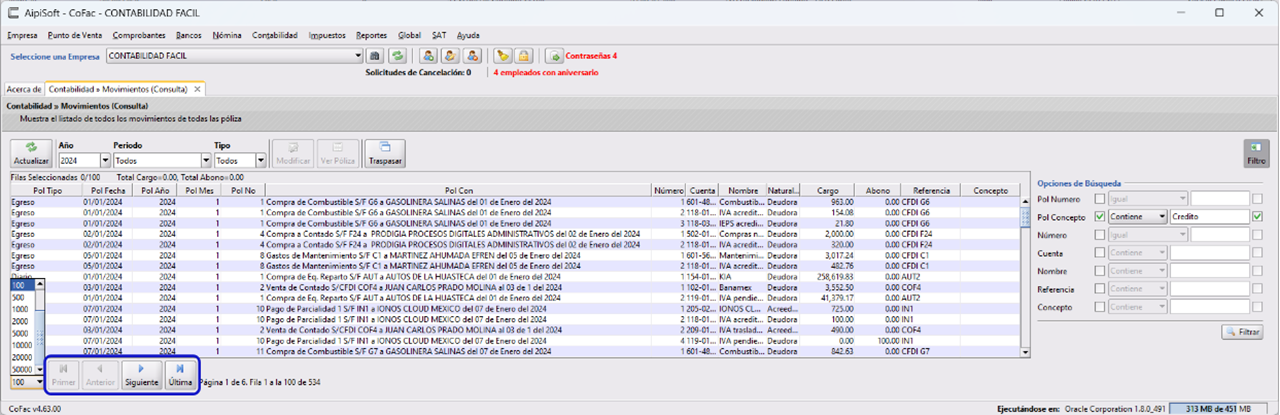Screen dimensions: 1280x415
Task: Open the Periodo Todos dropdown
Action: pos(205,160)
